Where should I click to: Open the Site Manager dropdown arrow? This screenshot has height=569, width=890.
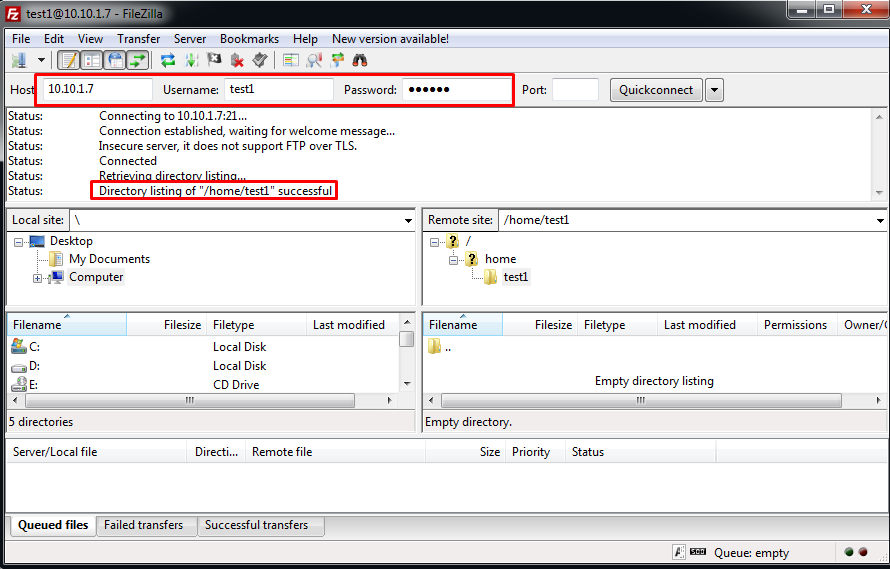point(41,60)
